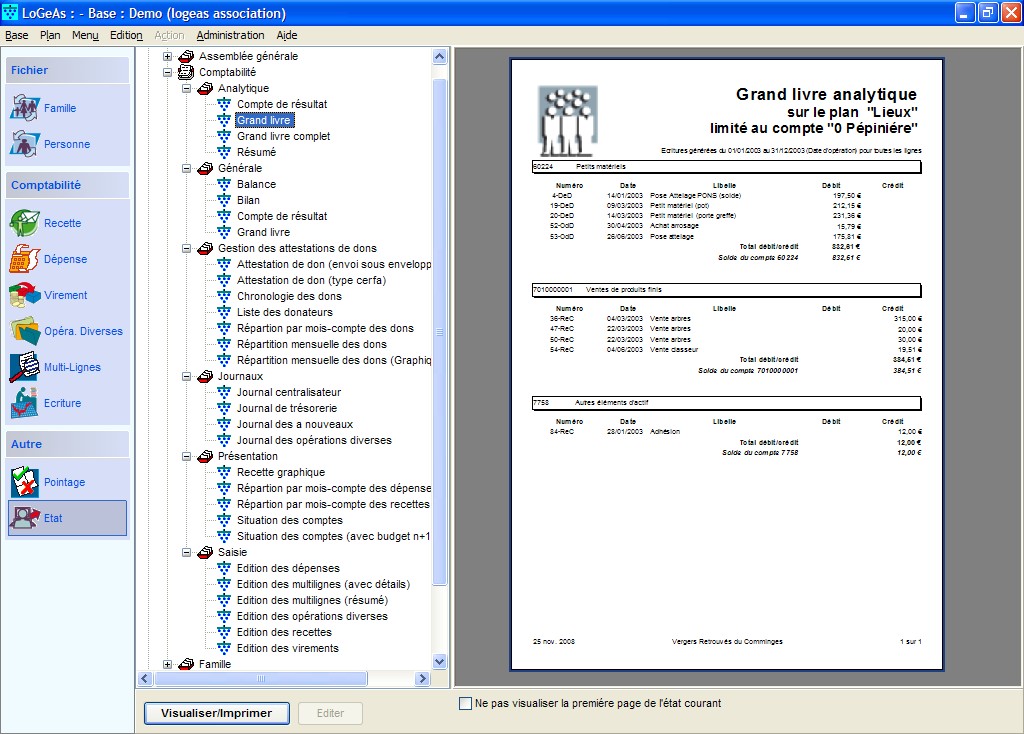Expand the Assemblée générale tree node
This screenshot has height=734, width=1024.
click(x=167, y=56)
